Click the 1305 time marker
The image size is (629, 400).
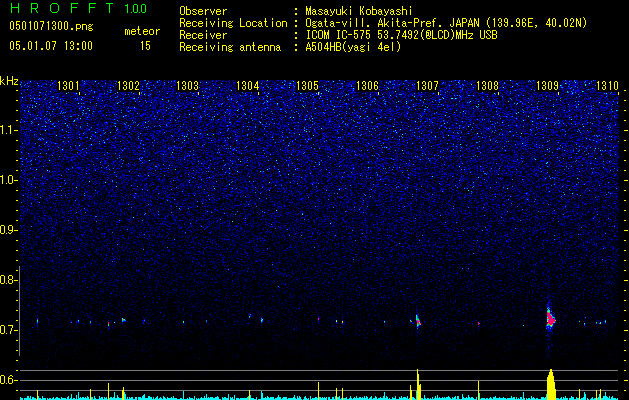[307, 86]
